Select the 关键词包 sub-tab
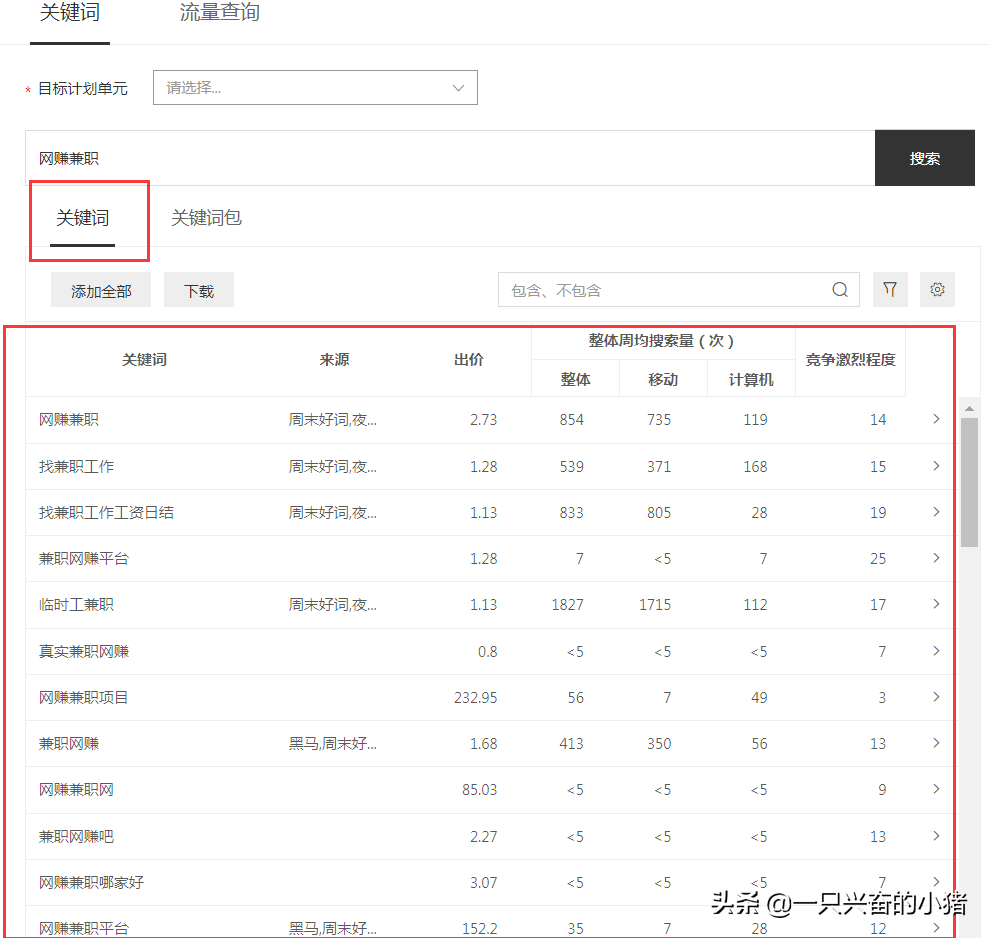Image resolution: width=989 pixels, height=938 pixels. (206, 218)
